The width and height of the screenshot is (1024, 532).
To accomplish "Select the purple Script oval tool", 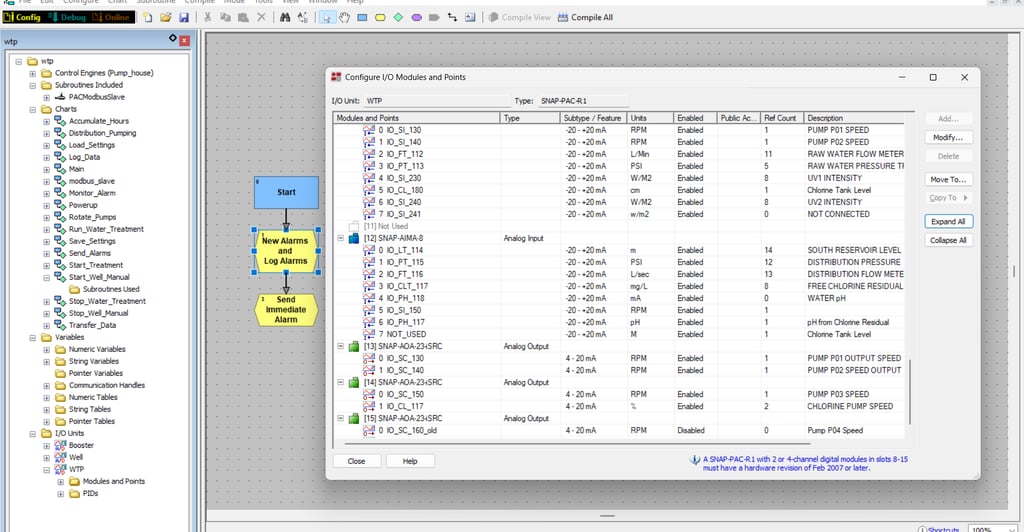I will click(x=416, y=18).
